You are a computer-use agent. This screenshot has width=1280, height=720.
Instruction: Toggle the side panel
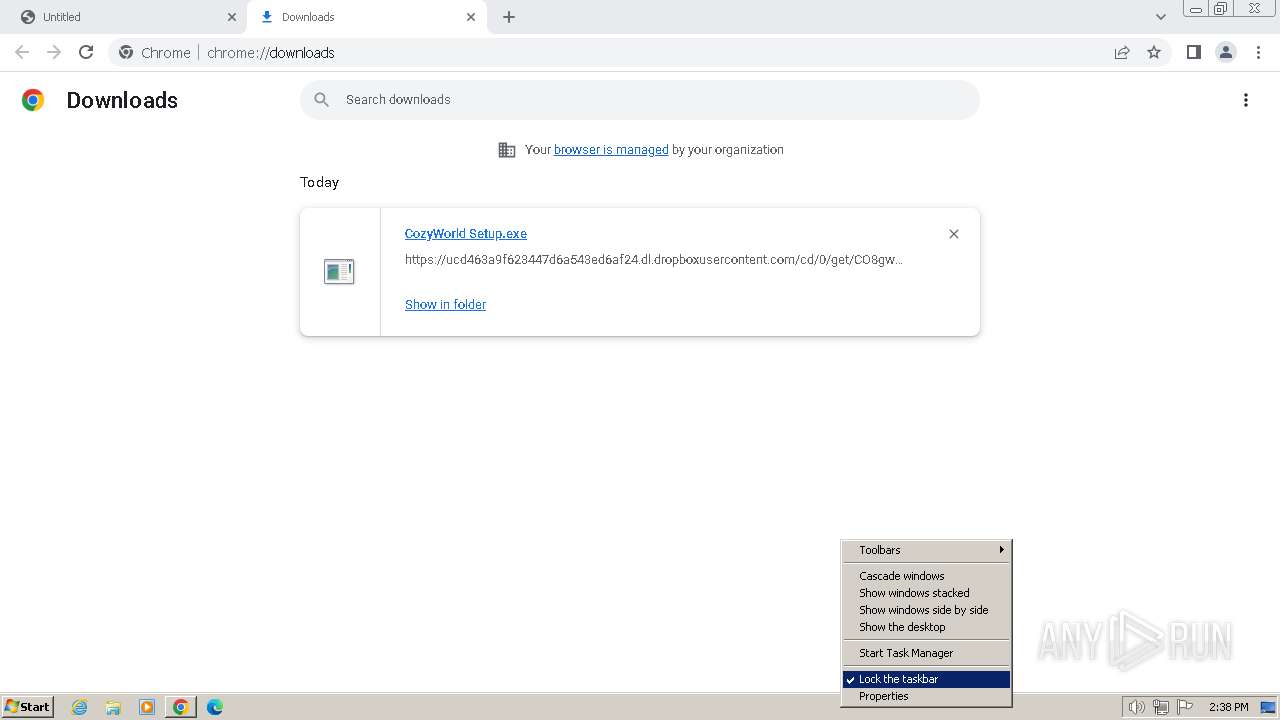(x=1193, y=52)
